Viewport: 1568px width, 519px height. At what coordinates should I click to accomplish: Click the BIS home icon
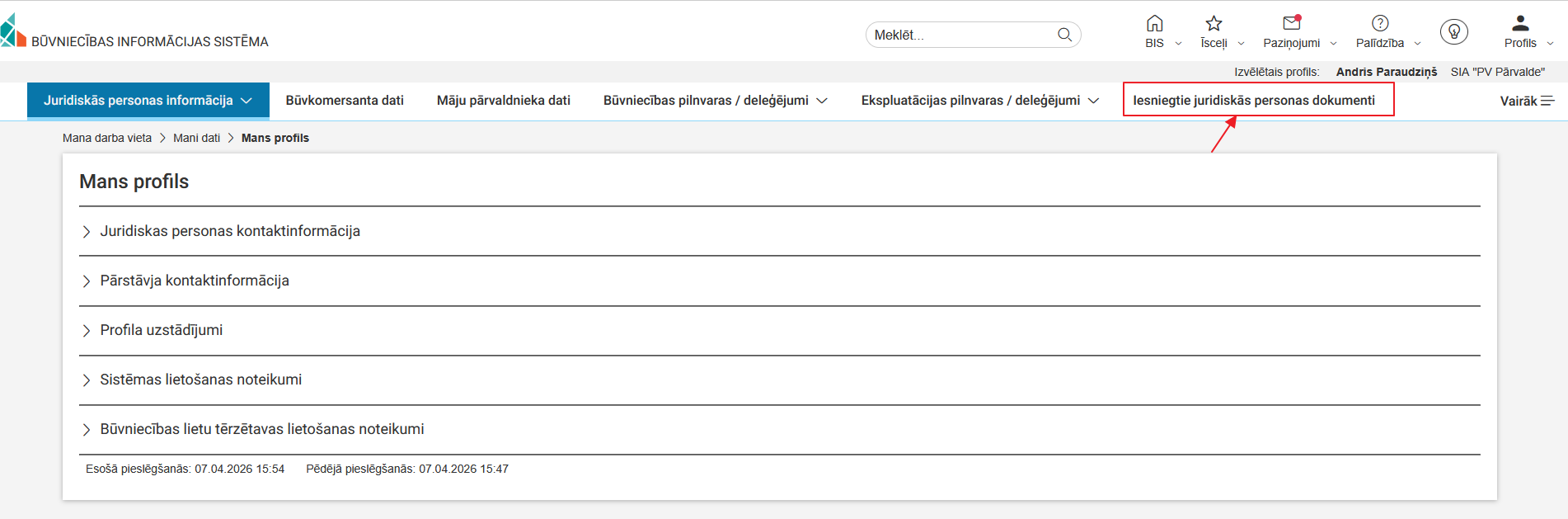pyautogui.click(x=1154, y=24)
